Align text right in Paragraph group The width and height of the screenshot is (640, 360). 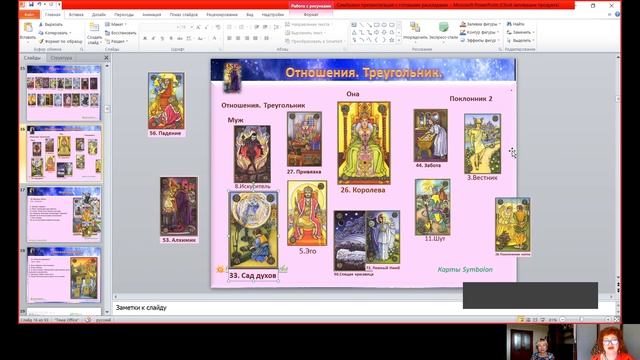247,38
